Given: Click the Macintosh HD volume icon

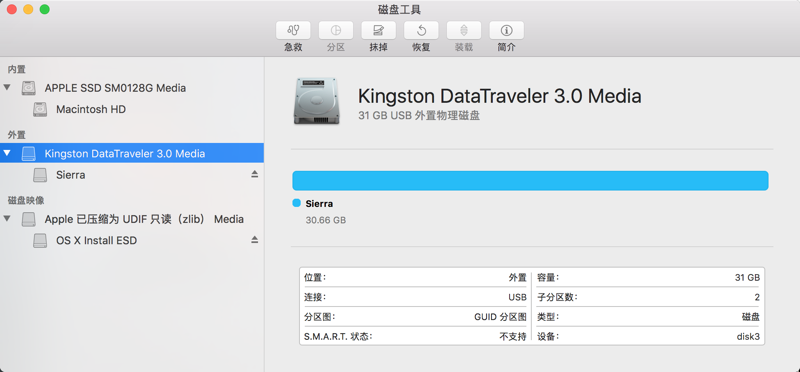Looking at the screenshot, I should tap(40, 110).
